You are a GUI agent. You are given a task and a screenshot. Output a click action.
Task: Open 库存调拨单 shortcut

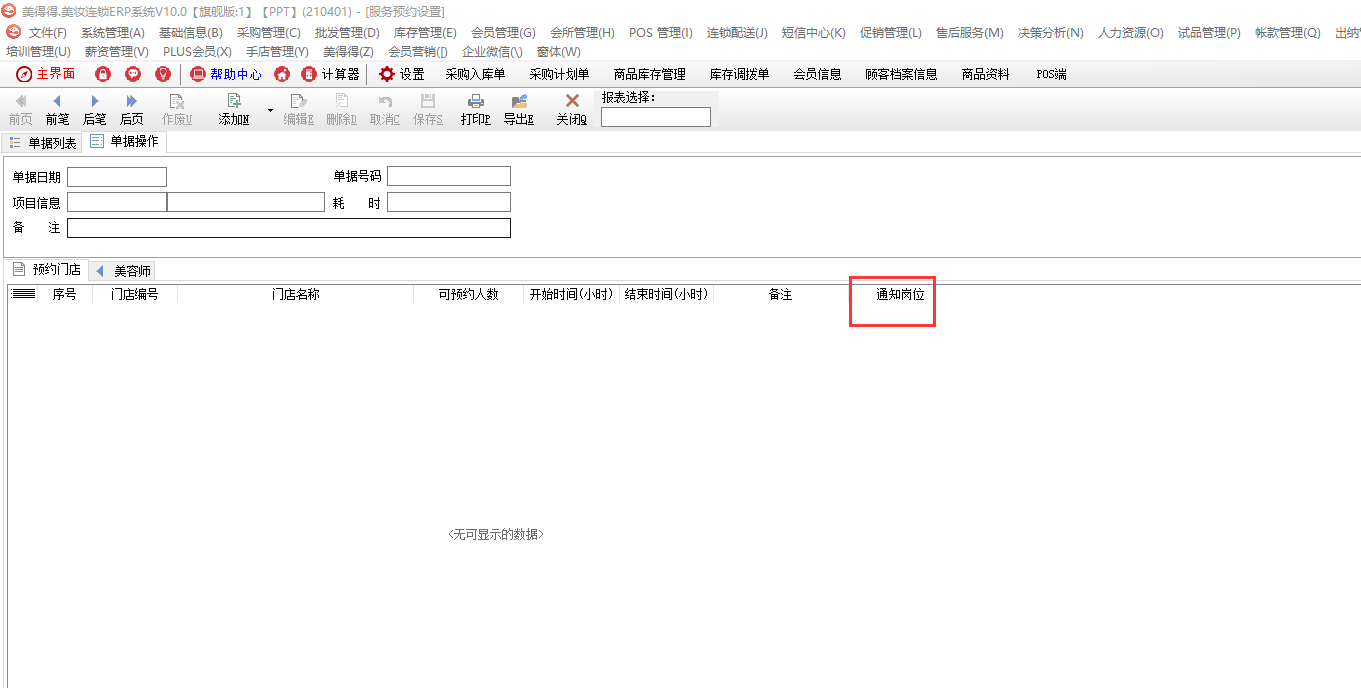740,74
